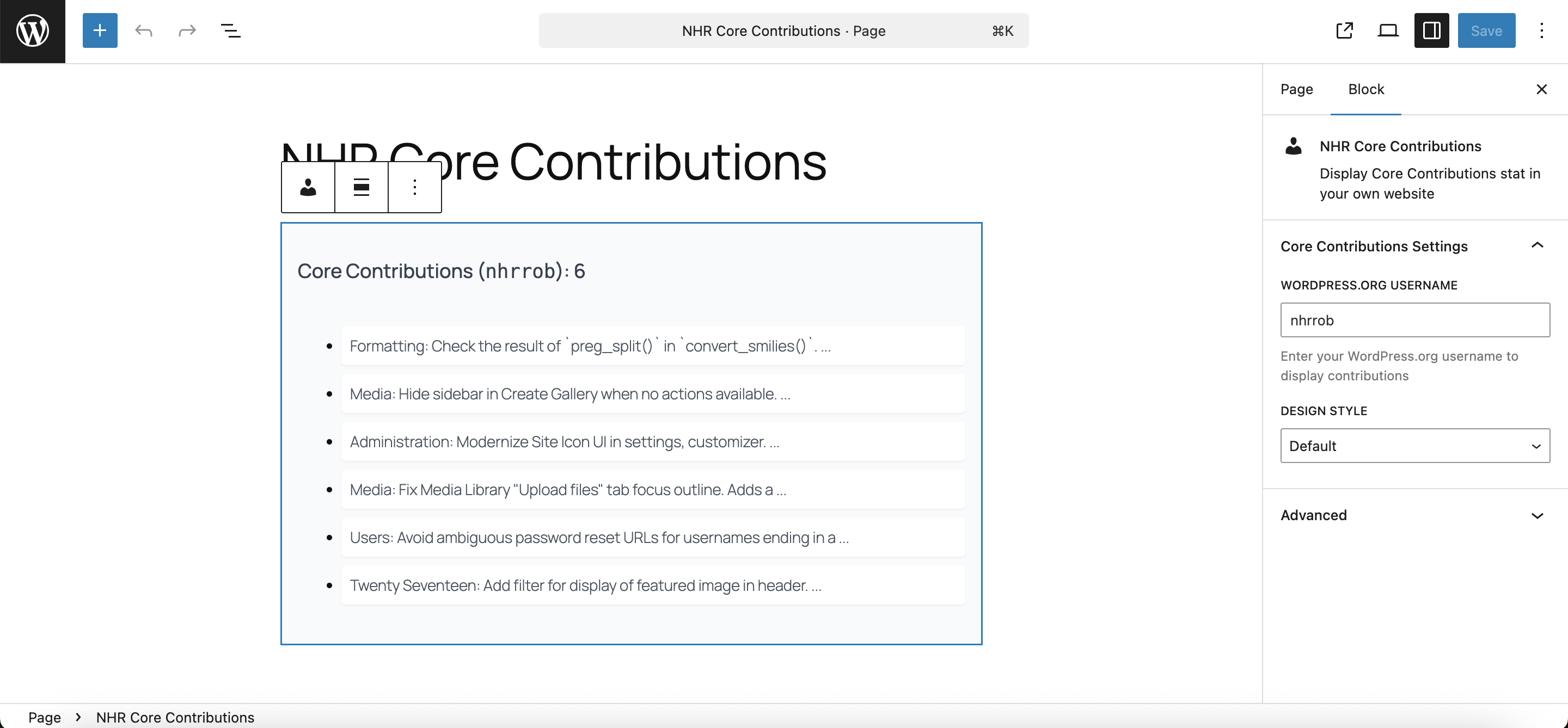Select the Media Upload files tab contribution

pos(653,490)
